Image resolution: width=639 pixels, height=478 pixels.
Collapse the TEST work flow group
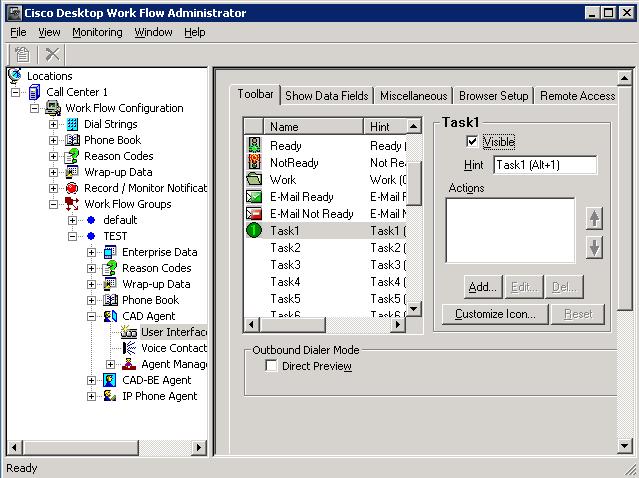[x=73, y=236]
